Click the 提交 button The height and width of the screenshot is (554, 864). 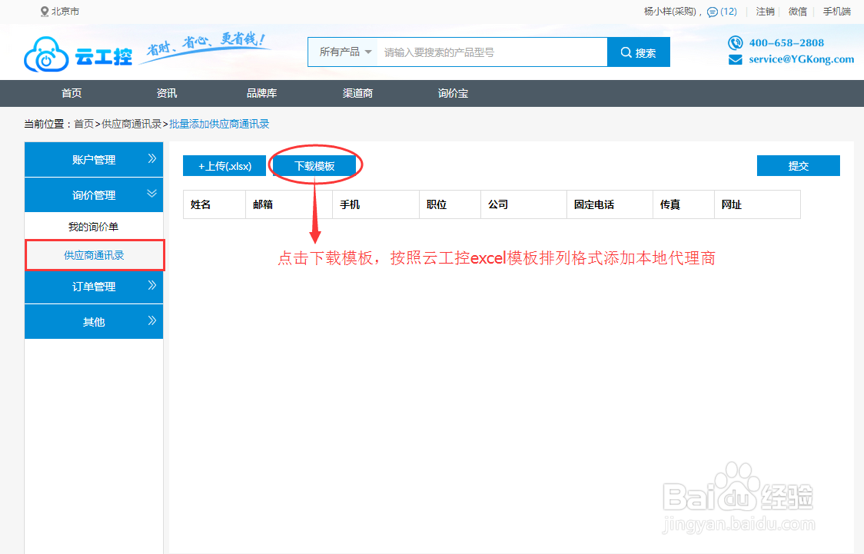798,166
